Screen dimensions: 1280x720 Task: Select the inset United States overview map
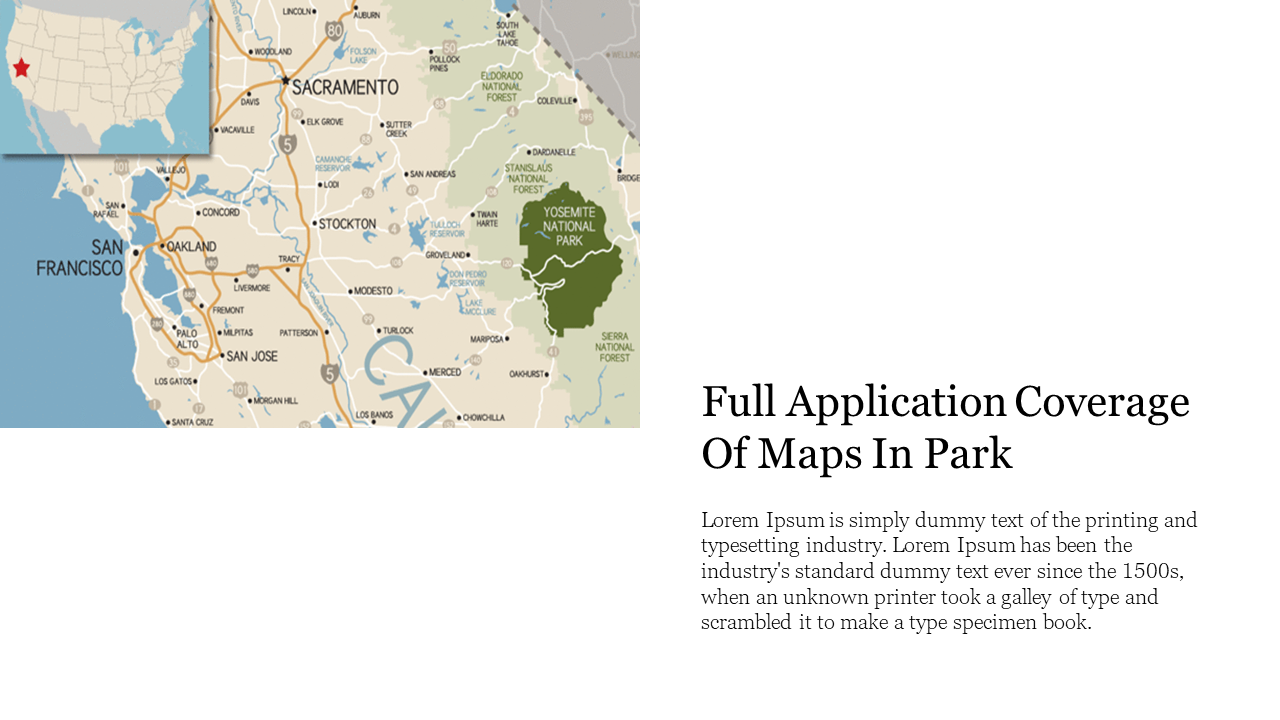[x=105, y=77]
